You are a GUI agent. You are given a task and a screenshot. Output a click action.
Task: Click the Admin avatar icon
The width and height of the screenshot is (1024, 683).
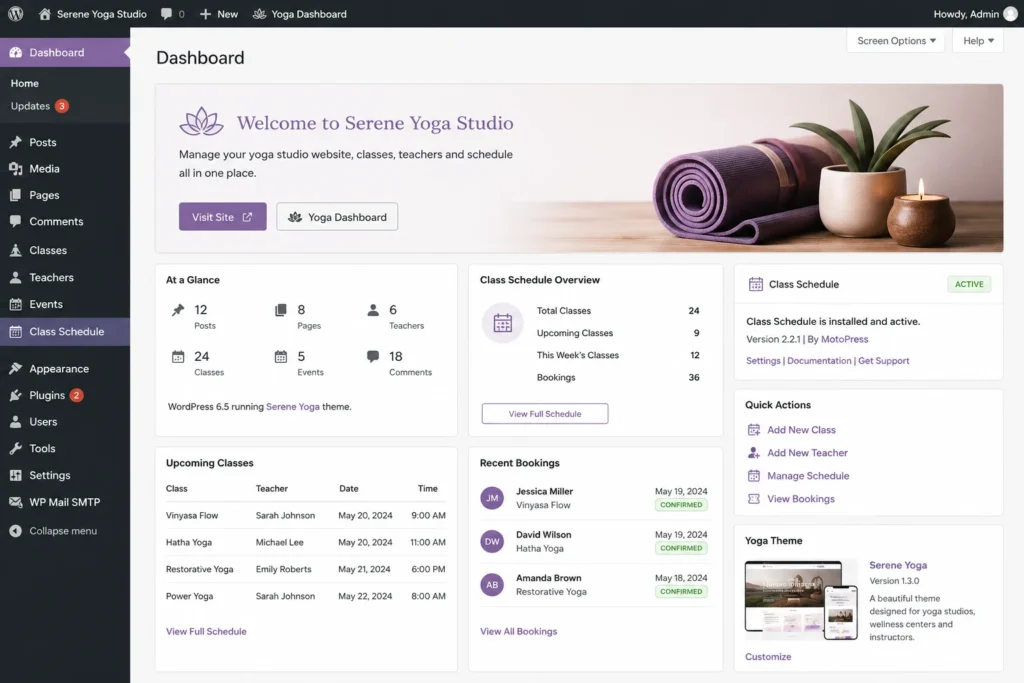pyautogui.click(x=1010, y=14)
